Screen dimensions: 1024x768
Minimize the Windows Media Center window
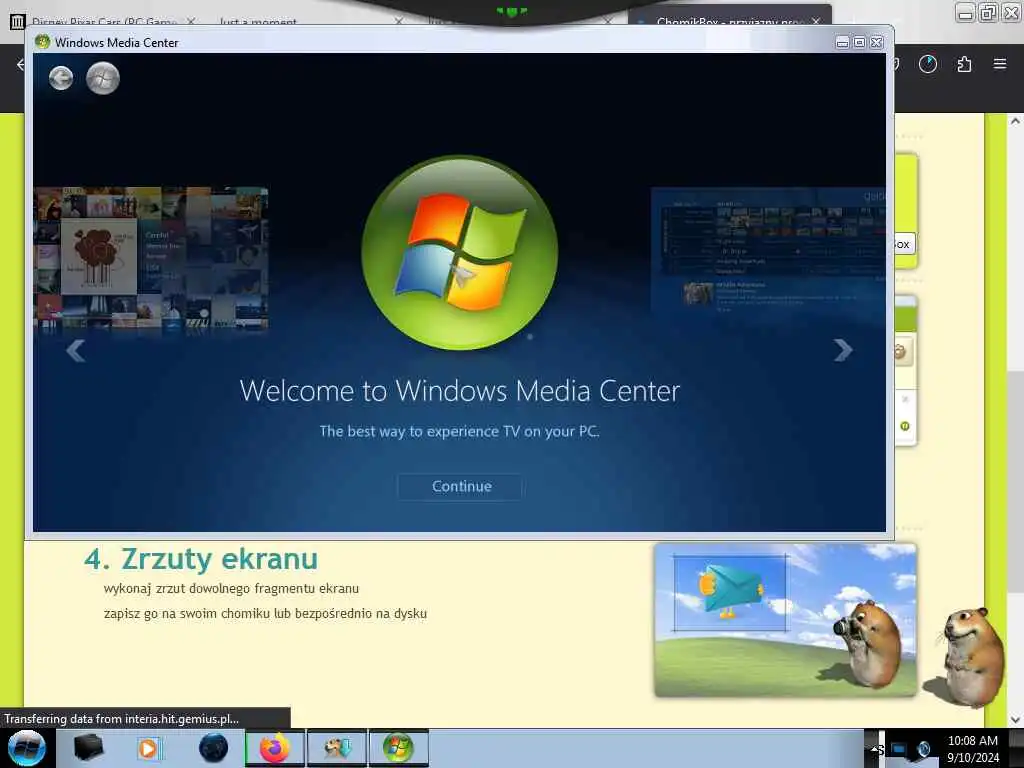842,42
